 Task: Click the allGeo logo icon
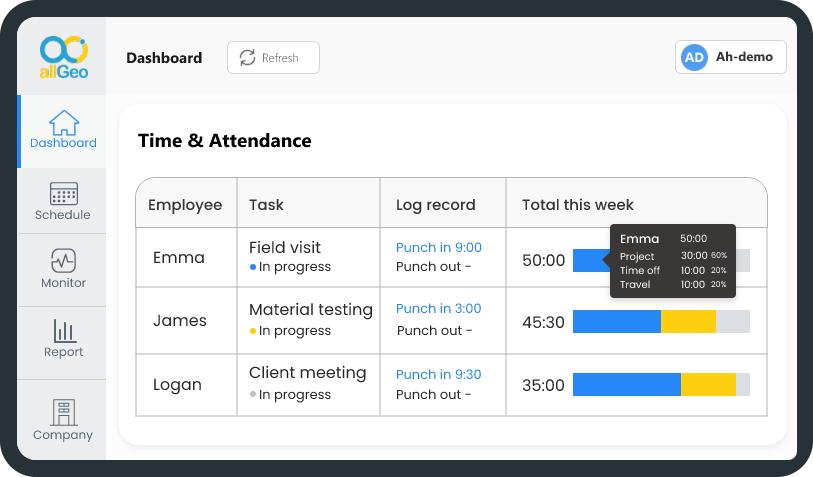tap(63, 50)
